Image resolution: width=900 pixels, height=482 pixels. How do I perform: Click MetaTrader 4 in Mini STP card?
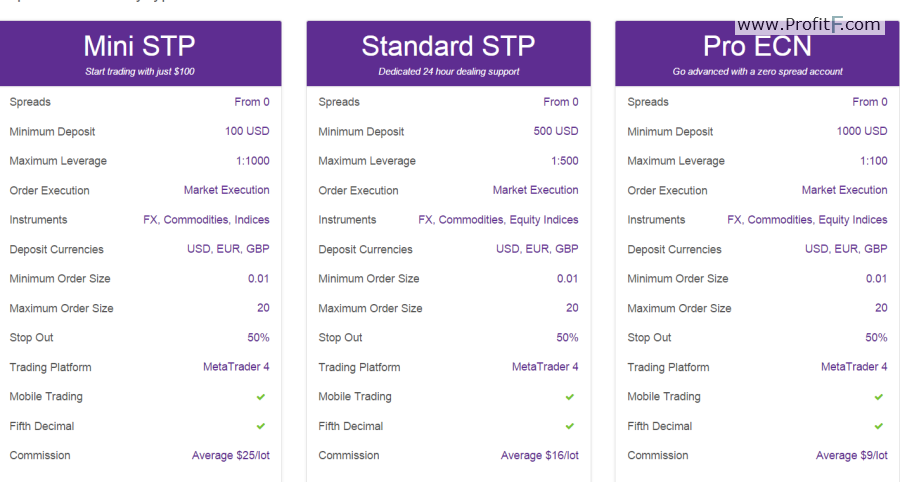point(236,367)
